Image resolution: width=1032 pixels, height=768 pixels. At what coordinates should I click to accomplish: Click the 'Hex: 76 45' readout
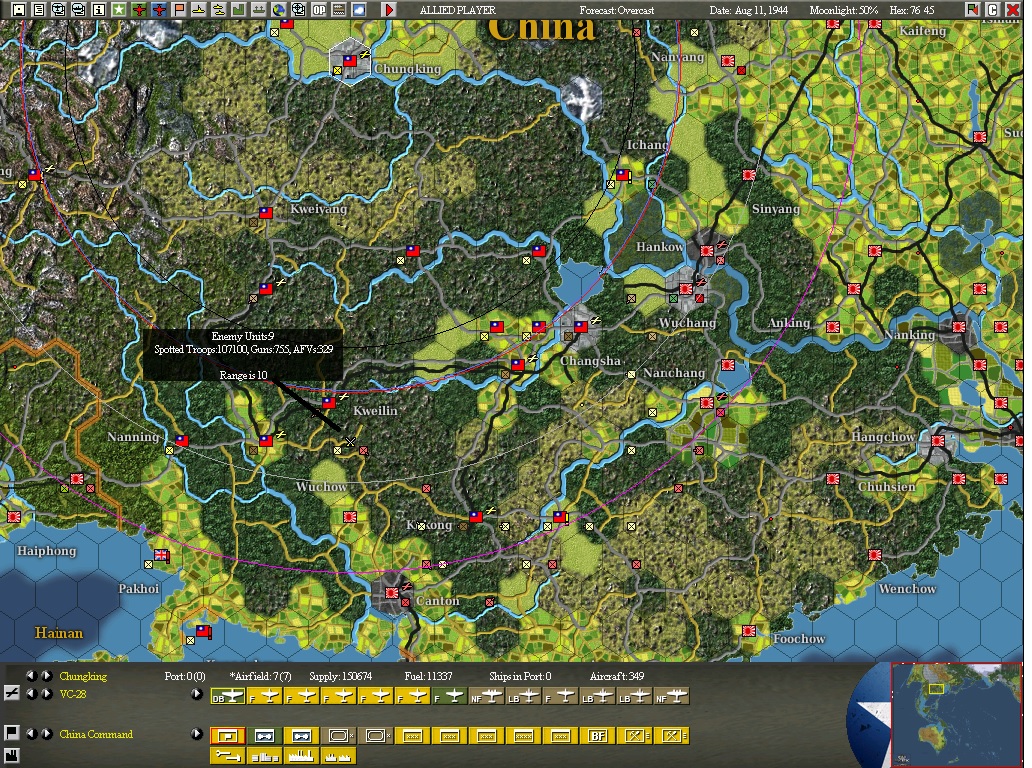[912, 10]
